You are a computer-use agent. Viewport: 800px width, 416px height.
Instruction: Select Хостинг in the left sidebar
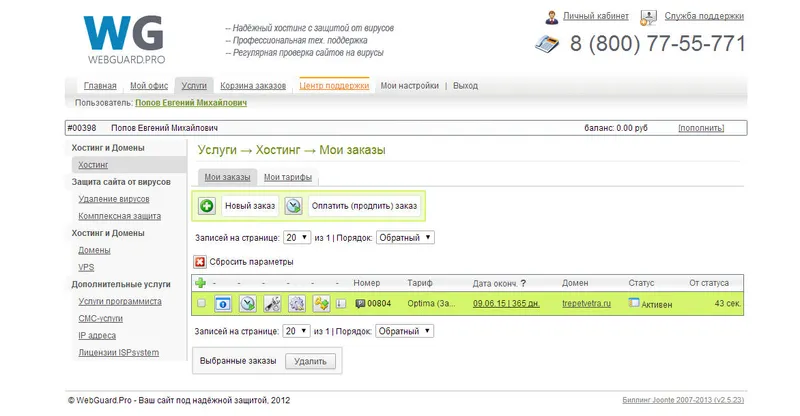[x=93, y=165]
